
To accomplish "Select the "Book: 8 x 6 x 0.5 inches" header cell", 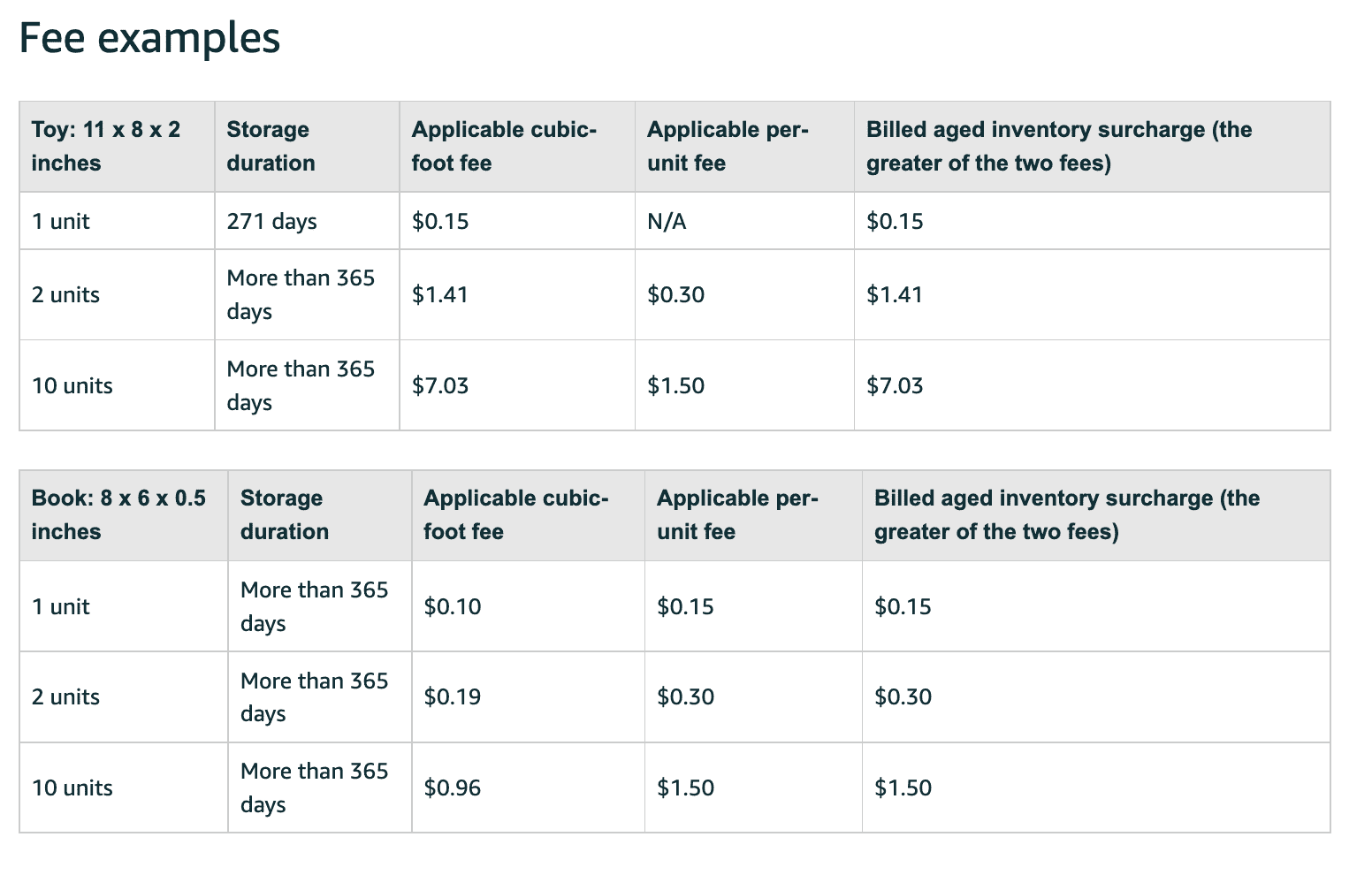I will pyautogui.click(x=118, y=515).
